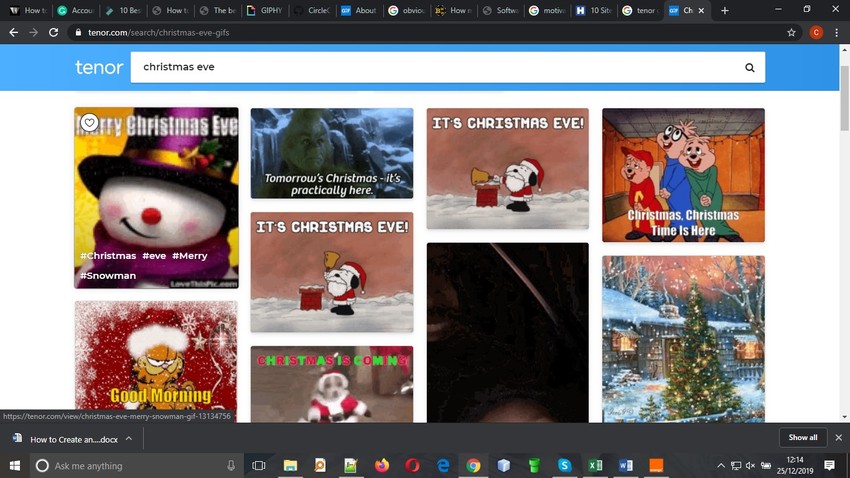The width and height of the screenshot is (850, 478).
Task: Open network settings tray icon
Action: coord(736,466)
